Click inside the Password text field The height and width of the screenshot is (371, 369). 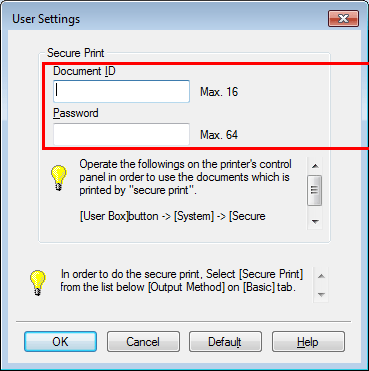[x=121, y=134]
